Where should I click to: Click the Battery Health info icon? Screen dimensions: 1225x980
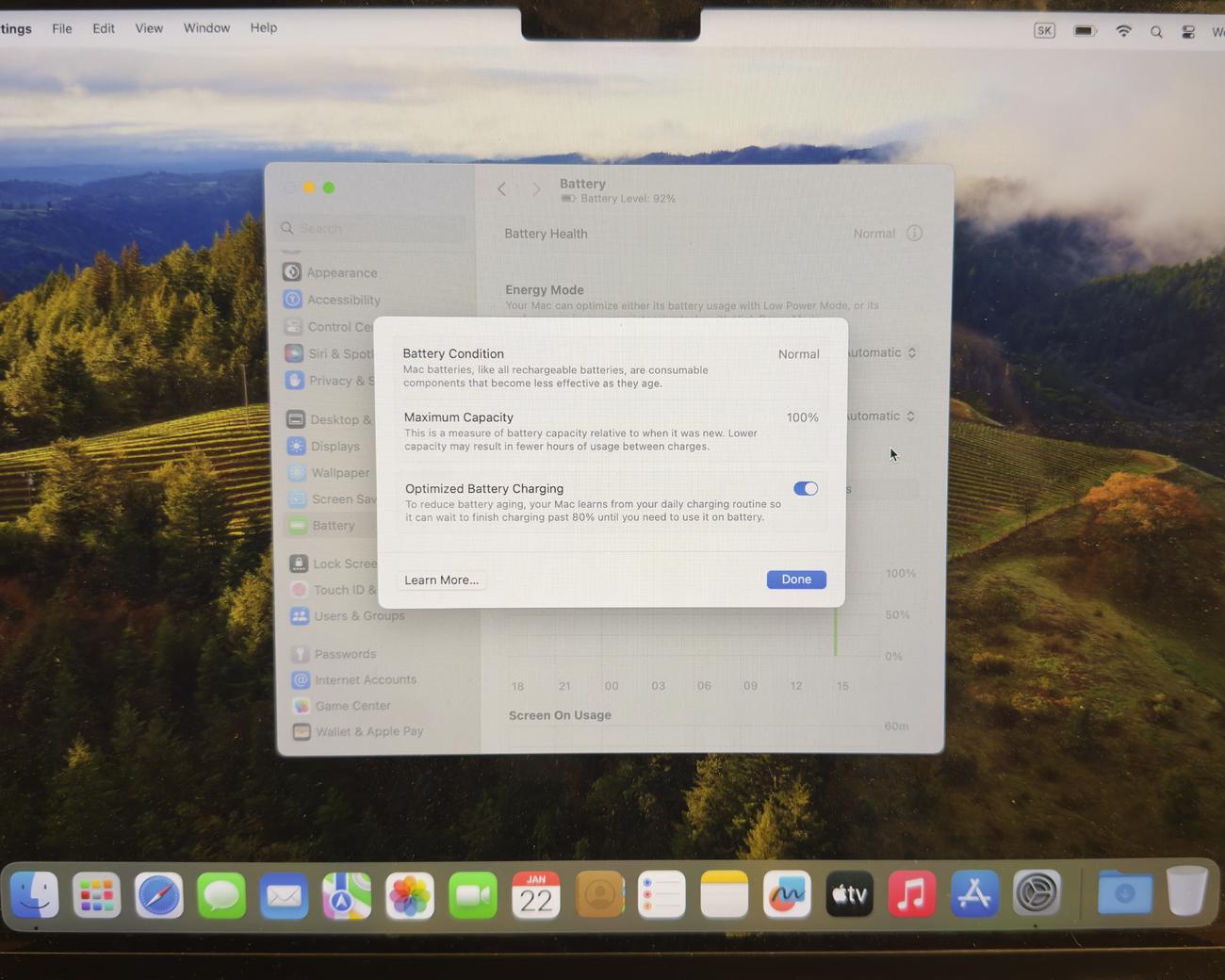point(914,233)
